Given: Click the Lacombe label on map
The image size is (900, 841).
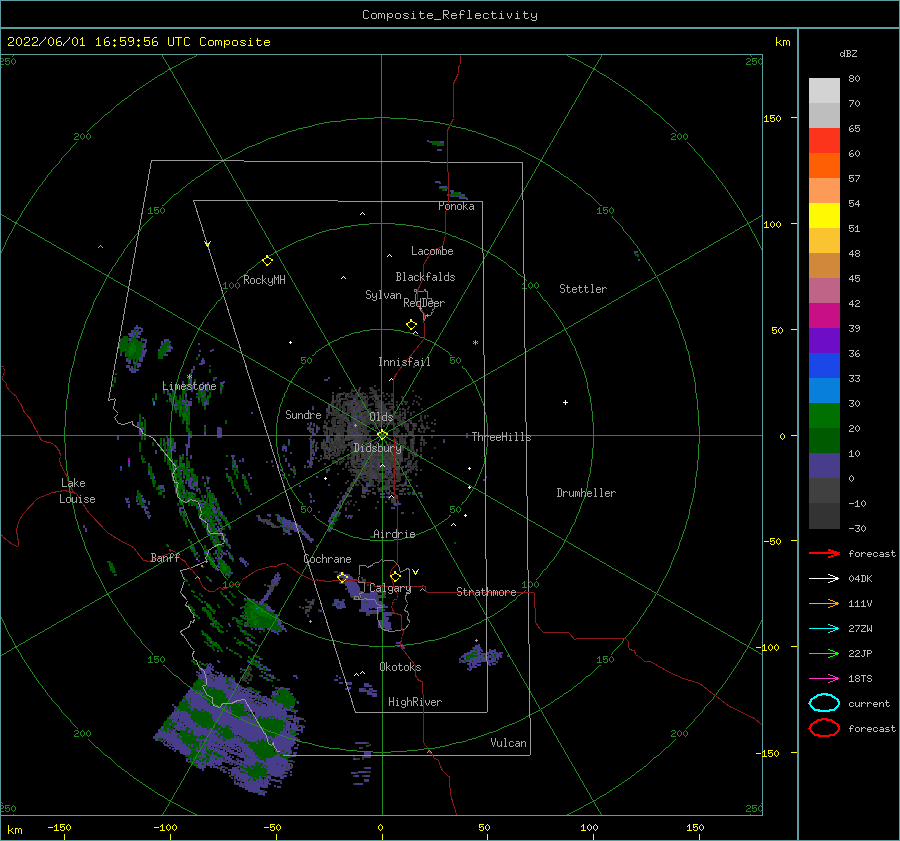Looking at the screenshot, I should pyautogui.click(x=432, y=251).
